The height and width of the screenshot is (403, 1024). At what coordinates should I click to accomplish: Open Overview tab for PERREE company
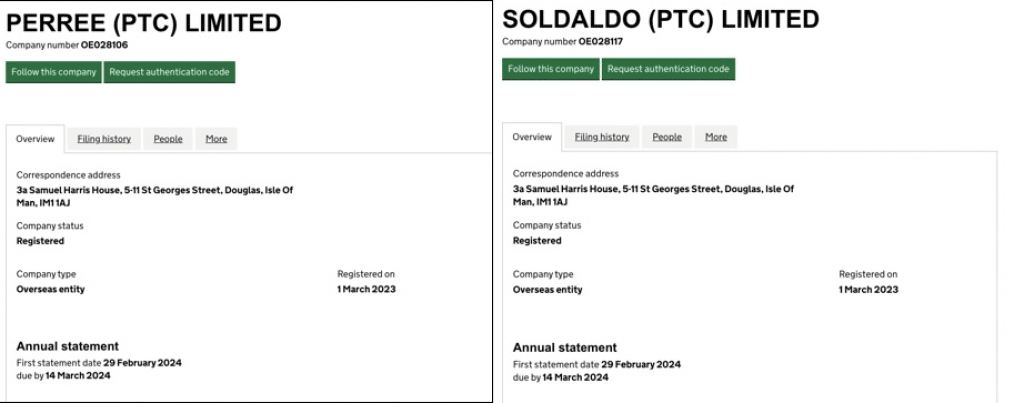click(35, 139)
